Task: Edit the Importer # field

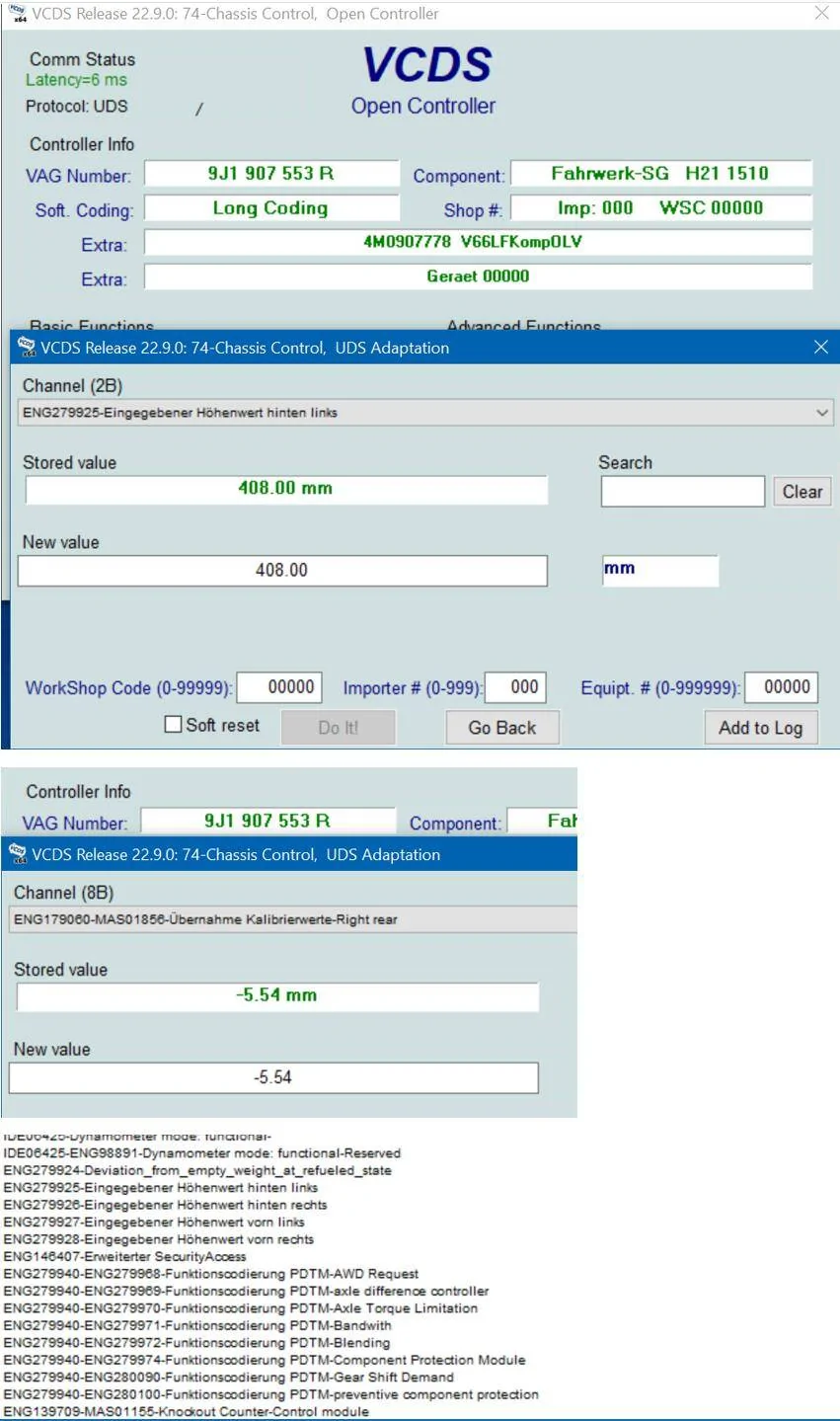Action: click(x=514, y=687)
